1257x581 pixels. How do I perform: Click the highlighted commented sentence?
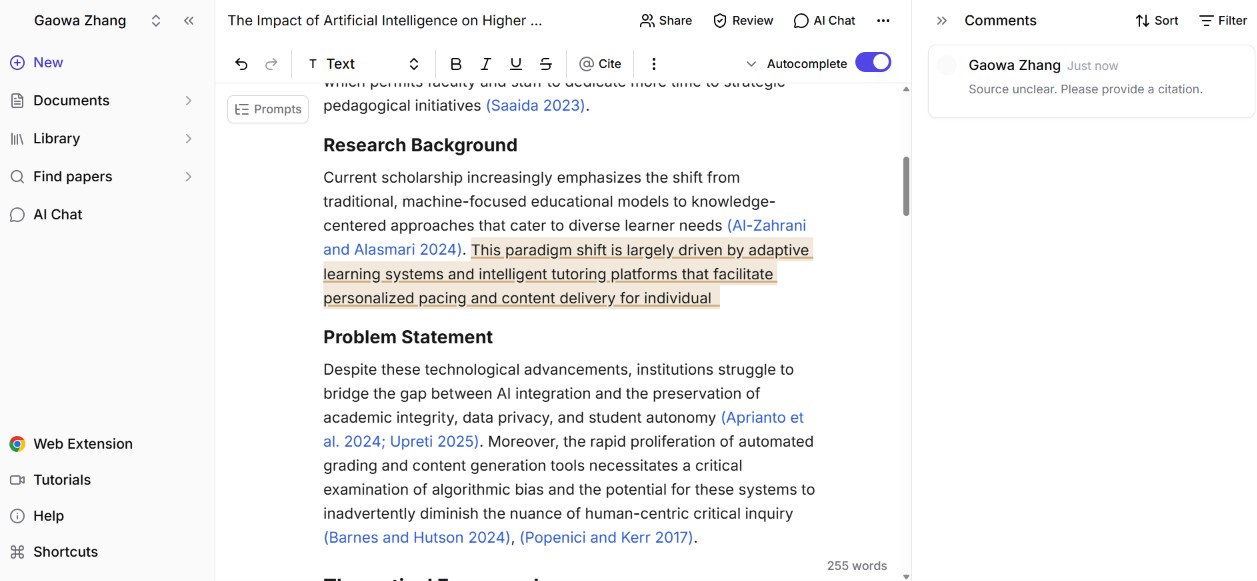pos(568,274)
